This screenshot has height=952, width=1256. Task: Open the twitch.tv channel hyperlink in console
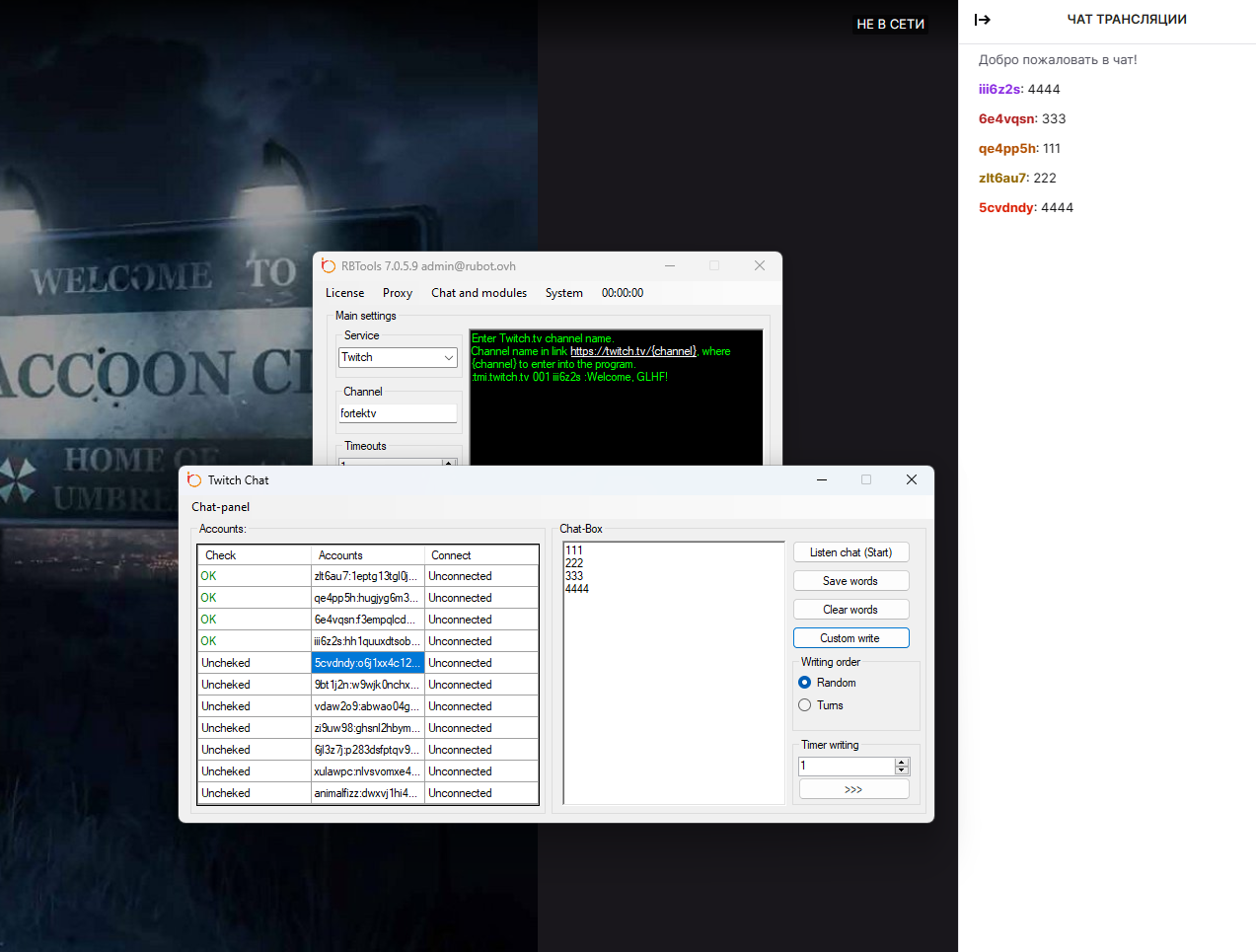click(632, 351)
